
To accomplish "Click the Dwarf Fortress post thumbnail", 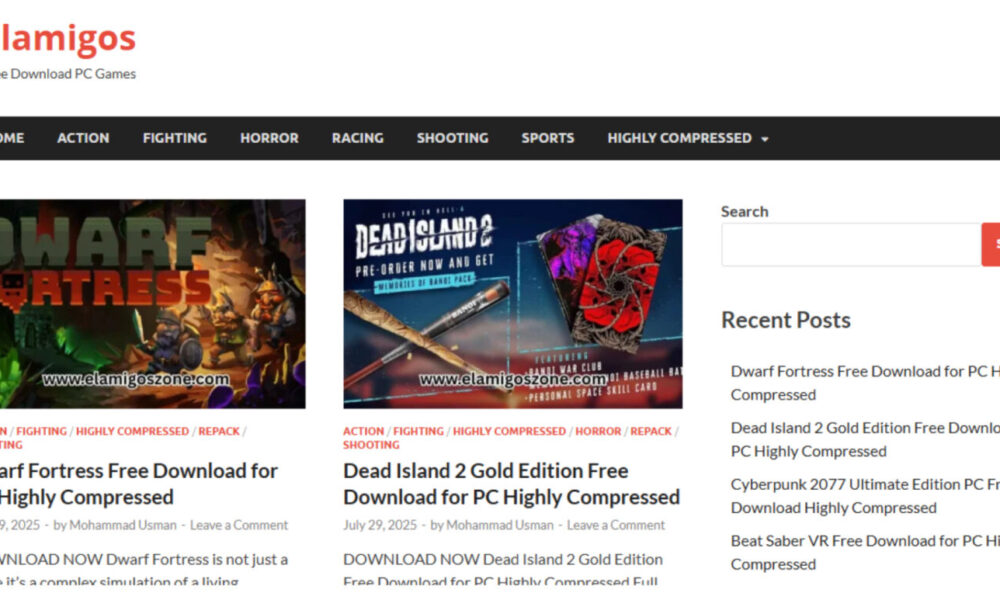I will click(152, 303).
